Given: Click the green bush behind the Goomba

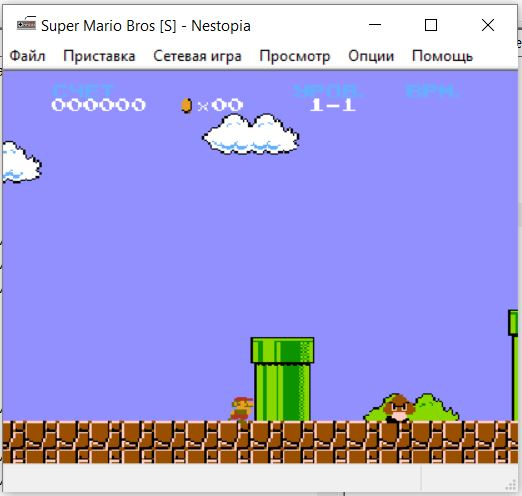Looking at the screenshot, I should click(412, 408).
